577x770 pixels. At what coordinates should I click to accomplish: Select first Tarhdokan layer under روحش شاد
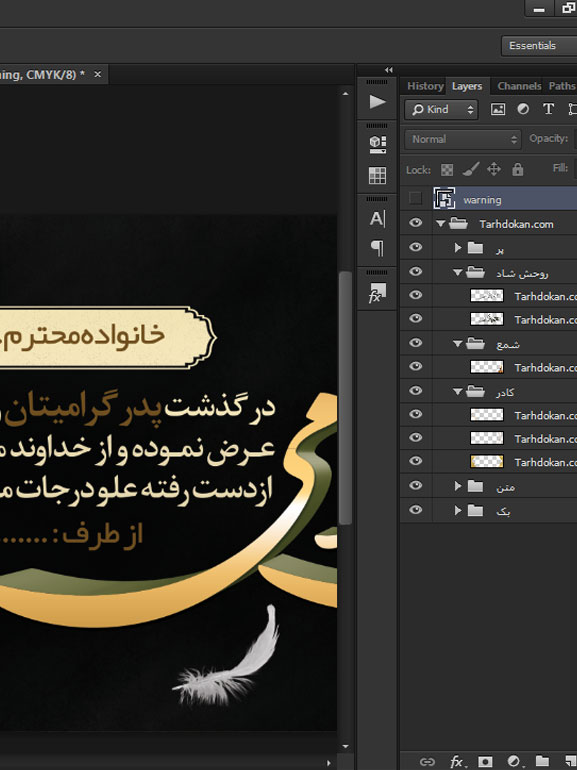[x=546, y=296]
